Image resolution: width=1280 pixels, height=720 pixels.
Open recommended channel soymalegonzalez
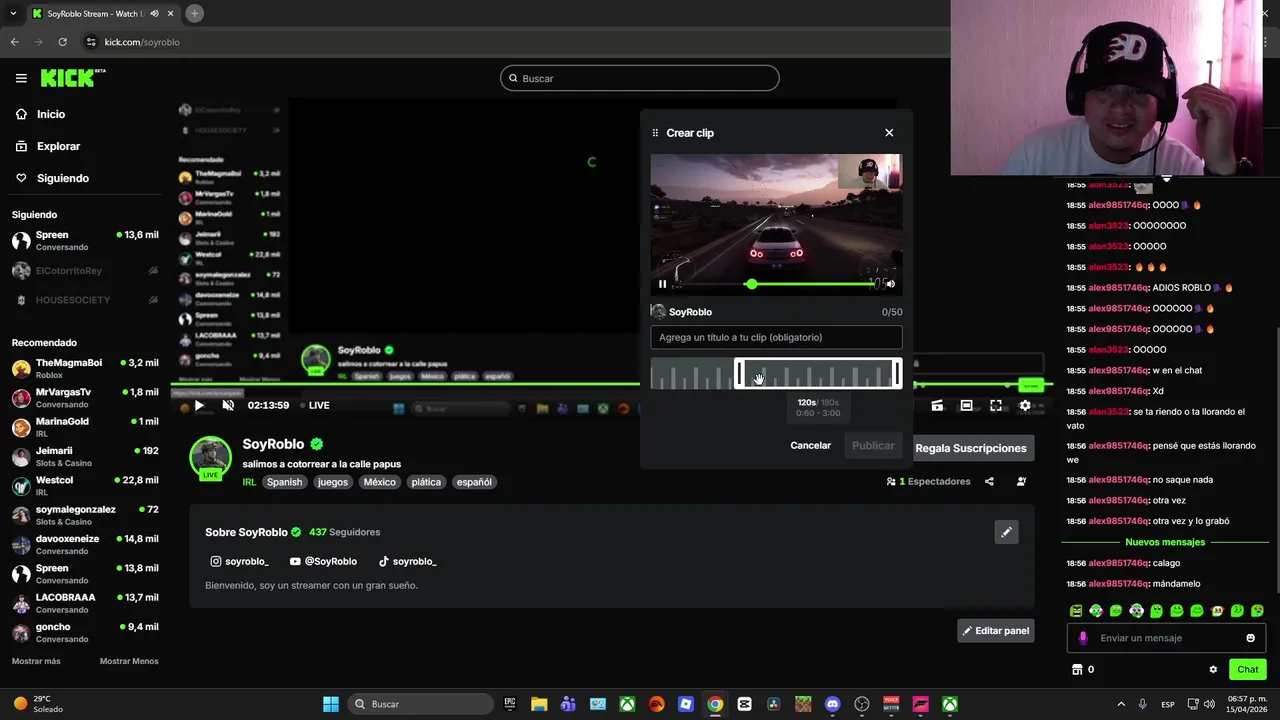click(x=85, y=515)
